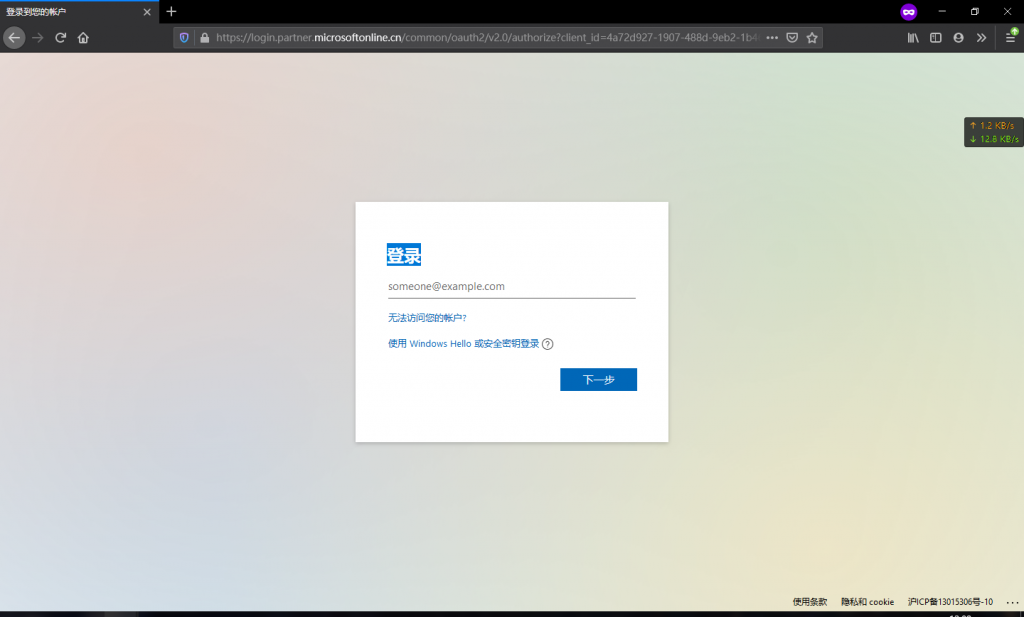The height and width of the screenshot is (617, 1024).
Task: Go to the browser home page
Action: tap(83, 38)
